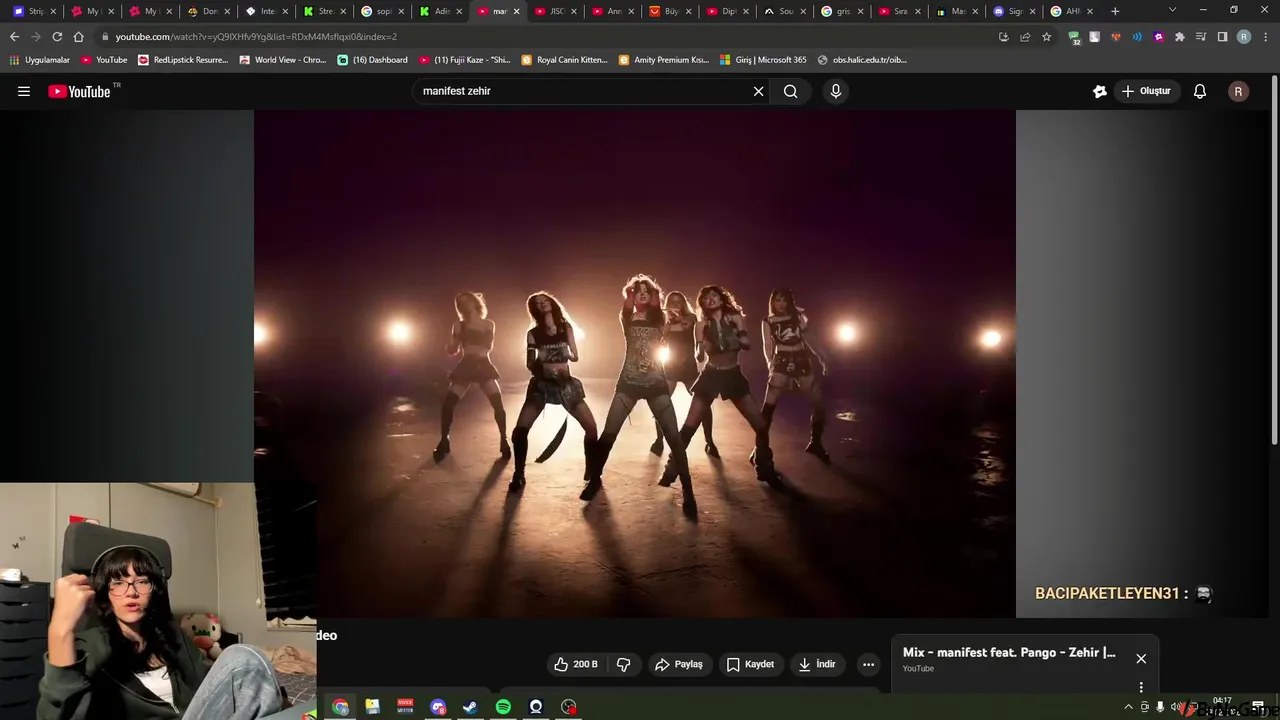The height and width of the screenshot is (720, 1280).
Task: Open the YouTube hamburger guide menu
Action: pyautogui.click(x=24, y=91)
